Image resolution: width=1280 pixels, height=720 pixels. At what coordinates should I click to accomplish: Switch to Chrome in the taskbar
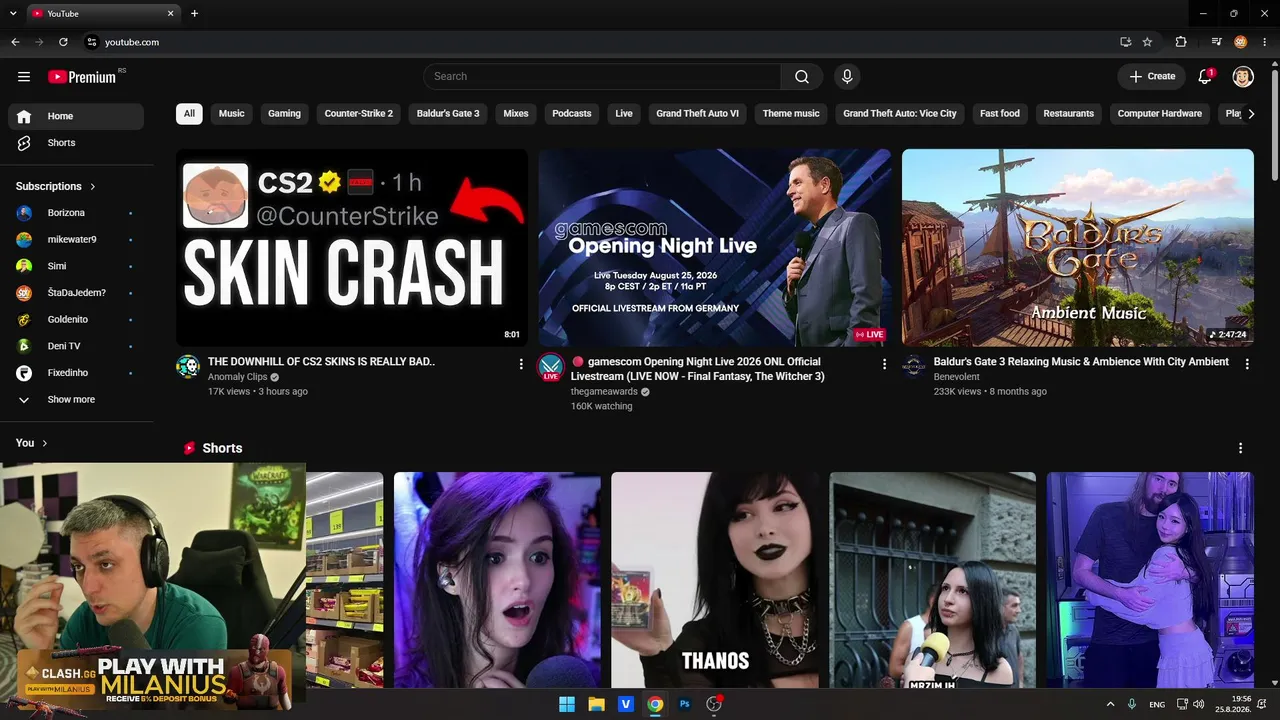pos(655,704)
